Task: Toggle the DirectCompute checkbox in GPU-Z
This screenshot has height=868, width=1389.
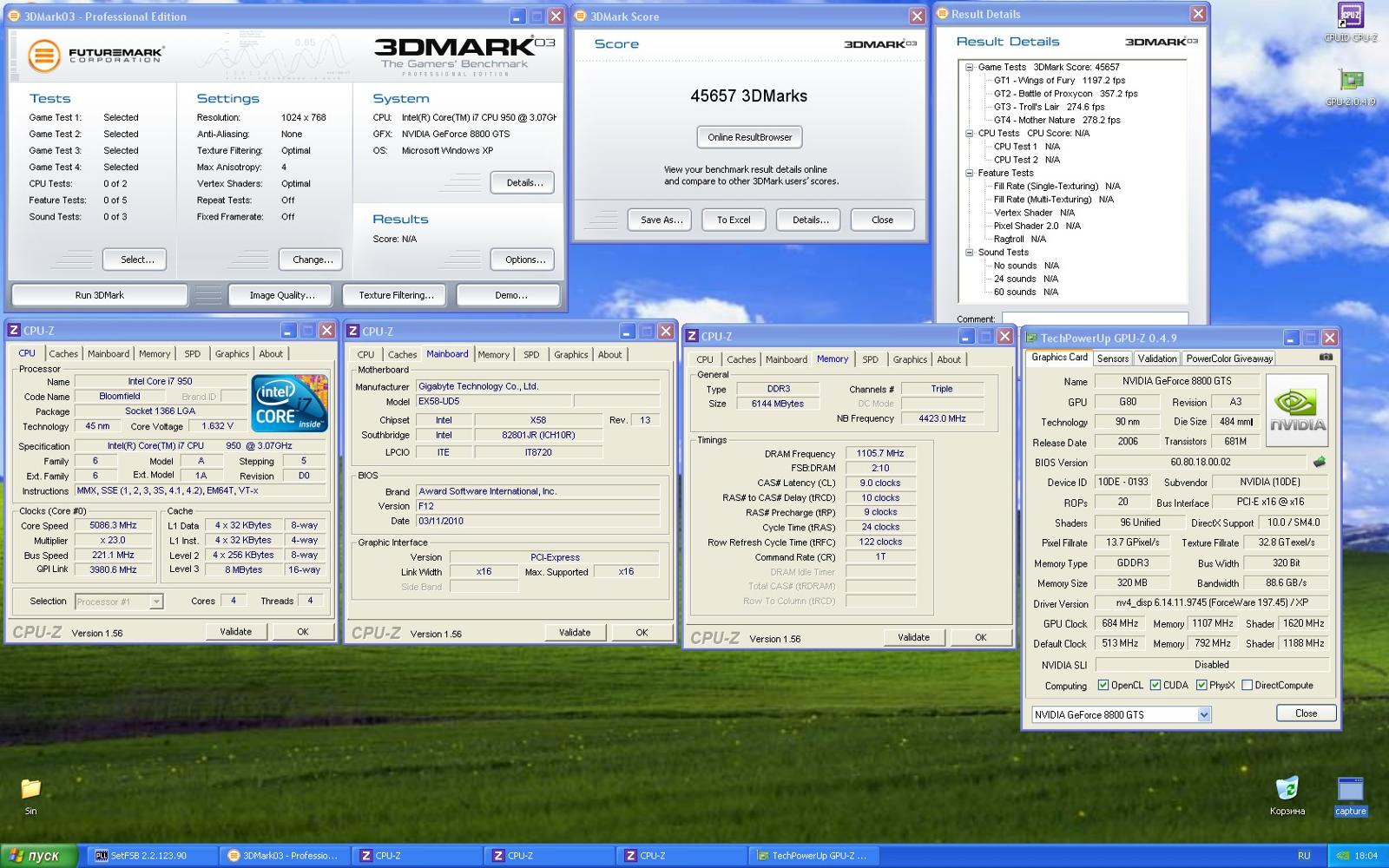Action: [1247, 685]
